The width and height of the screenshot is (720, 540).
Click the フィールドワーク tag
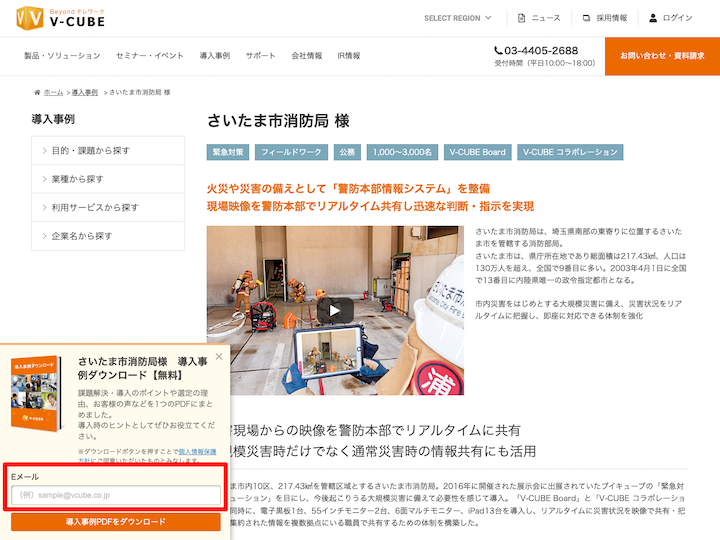291,152
